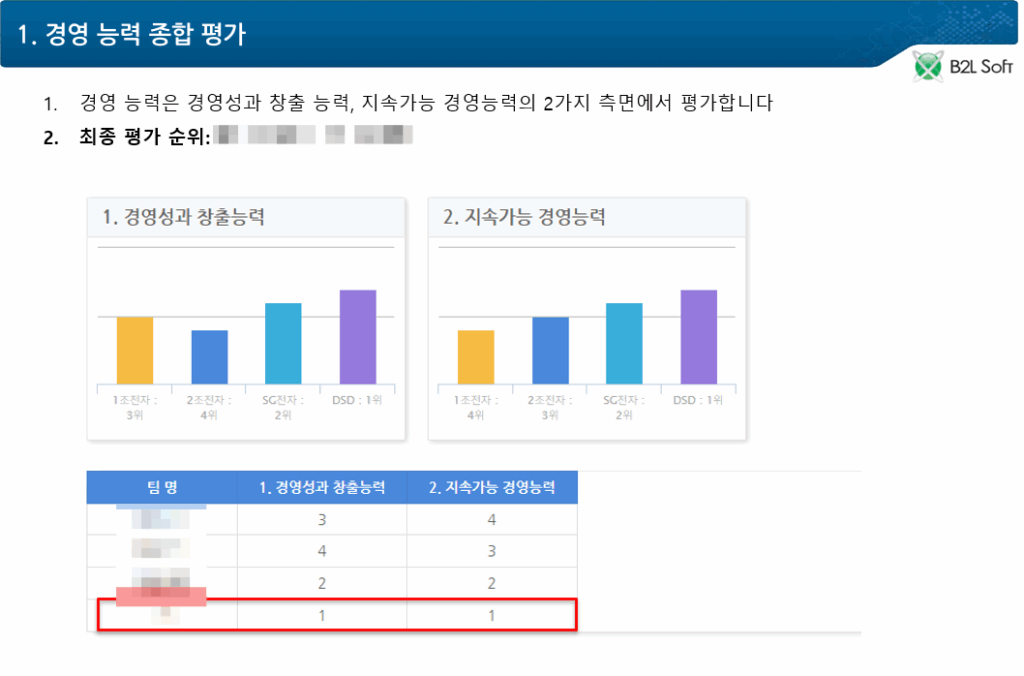Click the '1. 경영성과 창출능력' chart panel title

pyautogui.click(x=183, y=217)
